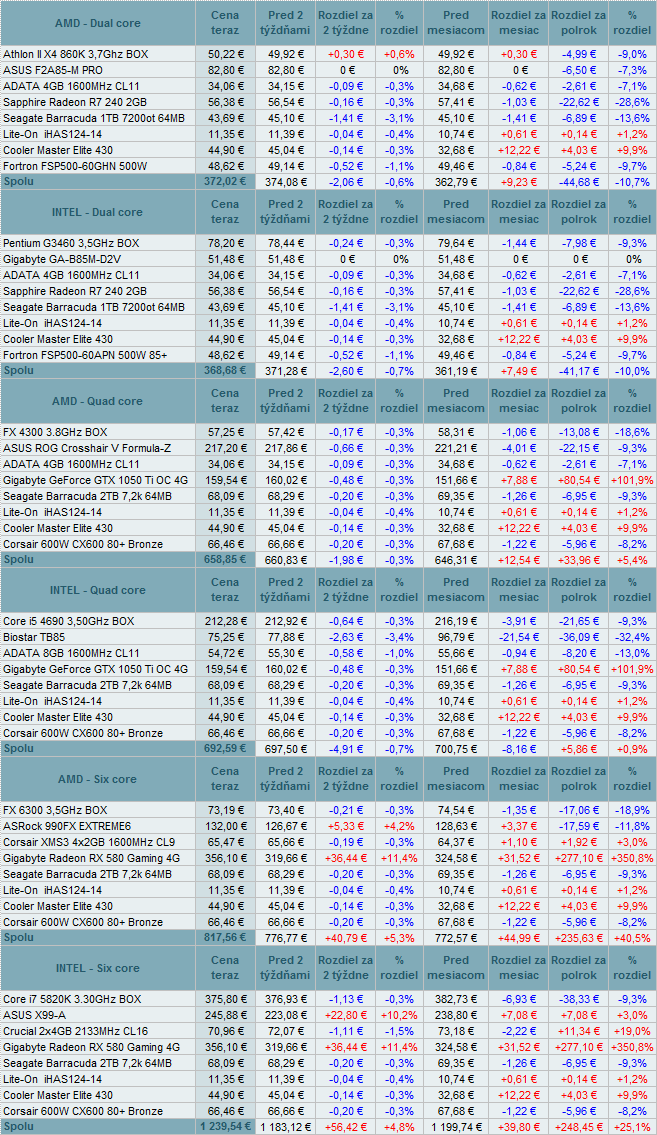Image resolution: width=657 pixels, height=1135 pixels.
Task: Select the Fortron FSP500-60APN 500W 85+ entry
Action: point(85,355)
